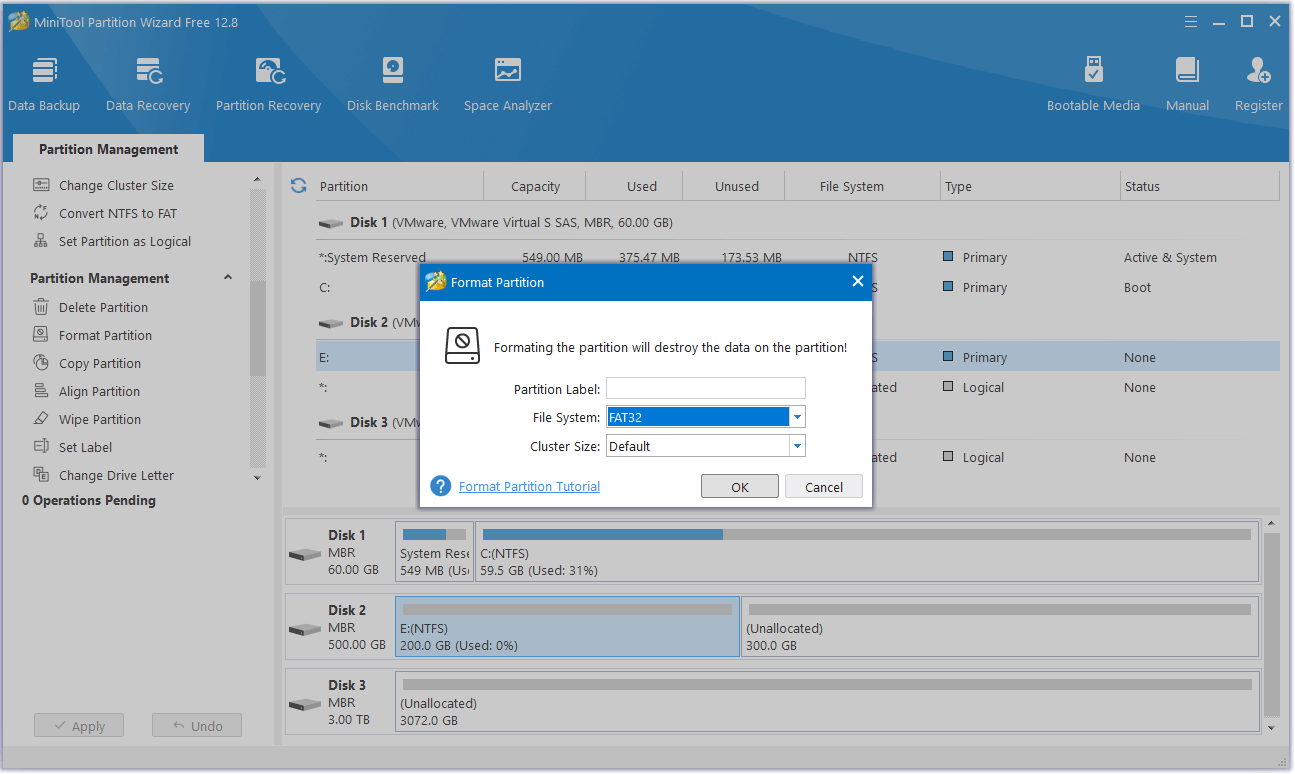
Task: Click the Register icon
Action: [1258, 84]
